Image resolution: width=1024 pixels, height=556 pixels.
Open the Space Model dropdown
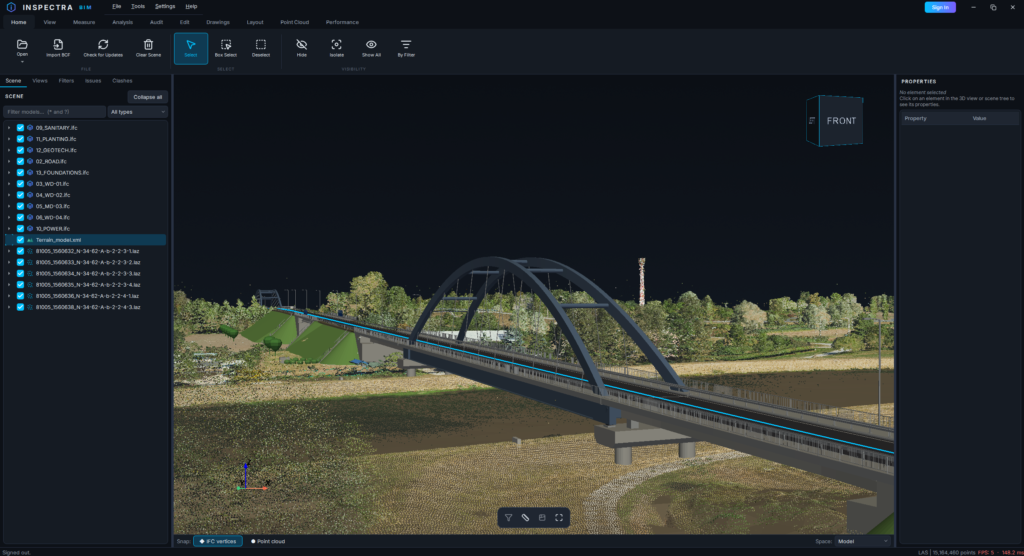click(x=863, y=541)
